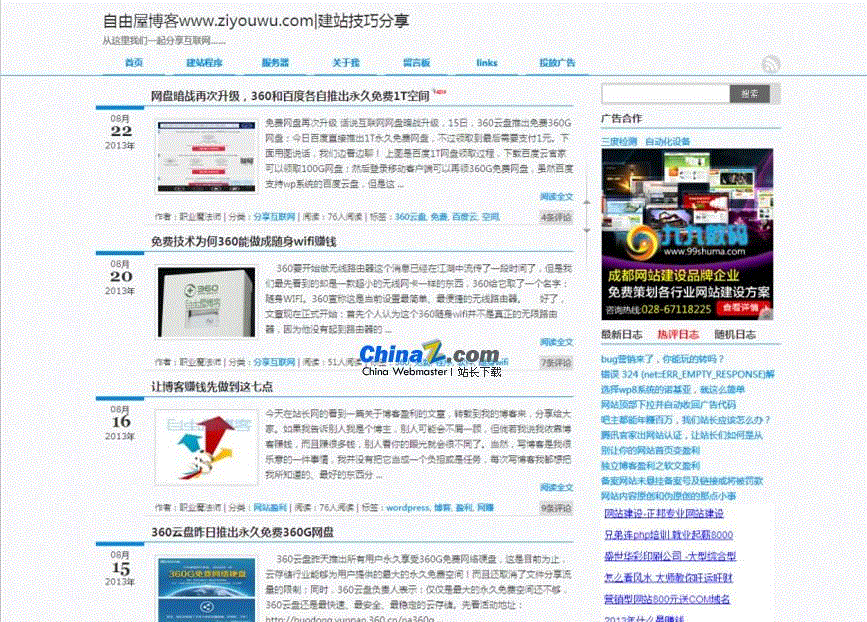Open thumbnail of the 360G netdisk post
Screen dimensions: 867x622
(x=192, y=588)
